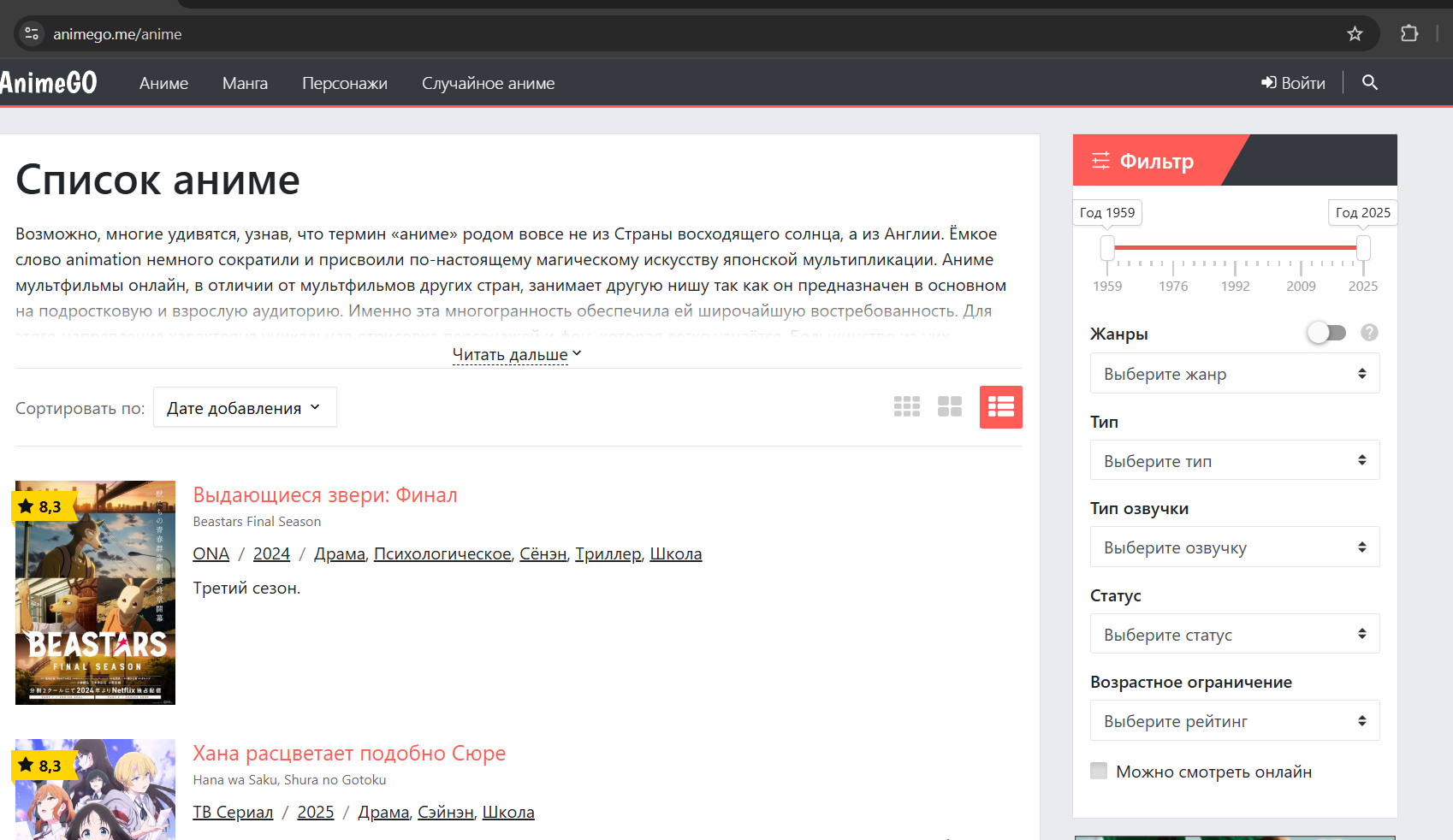The image size is (1453, 840).
Task: Click the Драма link in Hana wa Saku row
Action: 383,812
